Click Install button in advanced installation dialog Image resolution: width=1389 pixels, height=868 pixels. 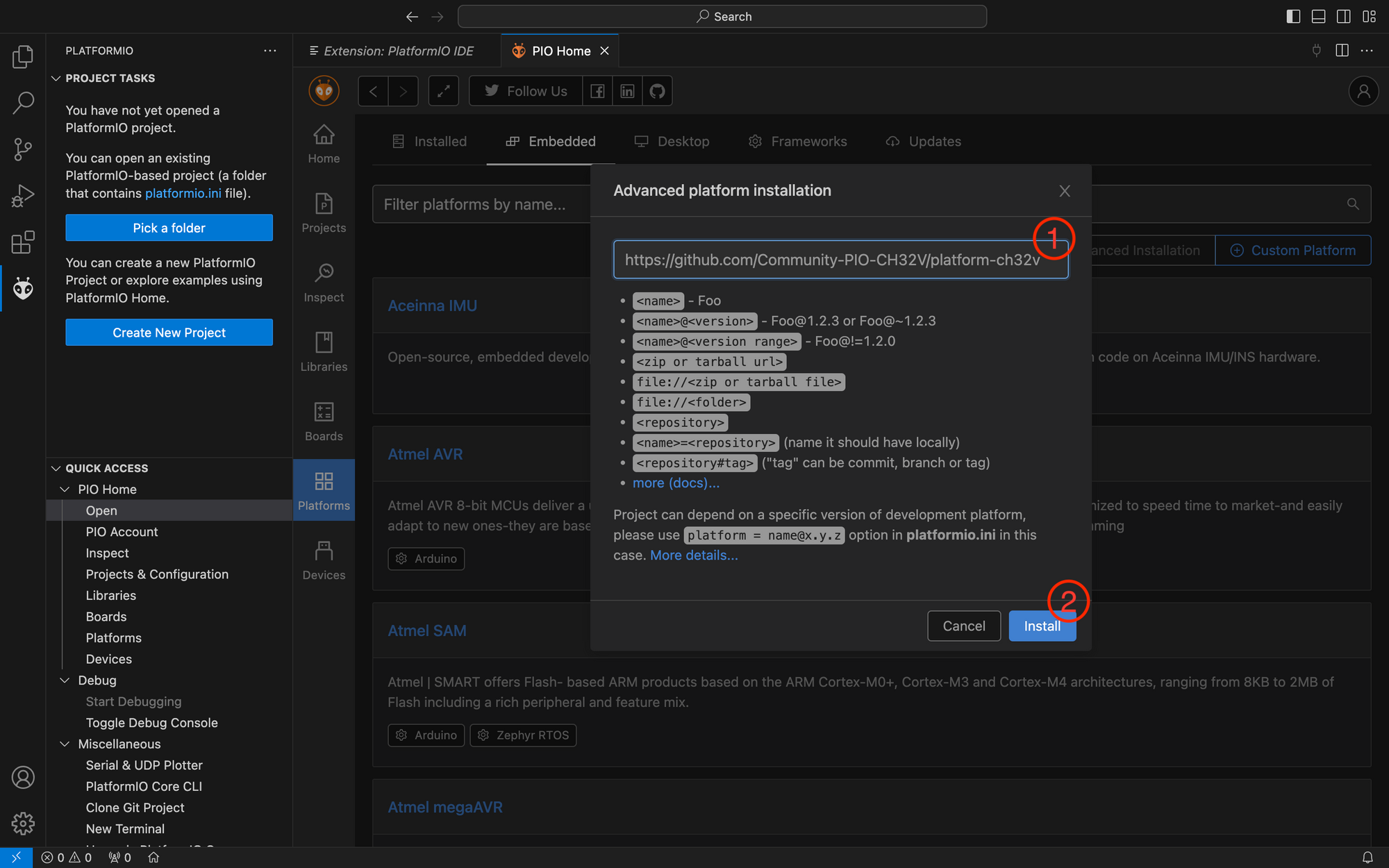point(1042,626)
